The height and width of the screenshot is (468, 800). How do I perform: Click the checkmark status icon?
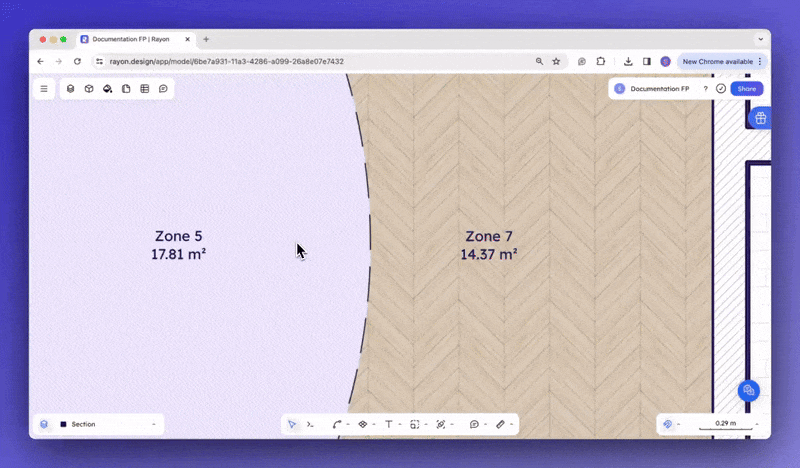721,89
